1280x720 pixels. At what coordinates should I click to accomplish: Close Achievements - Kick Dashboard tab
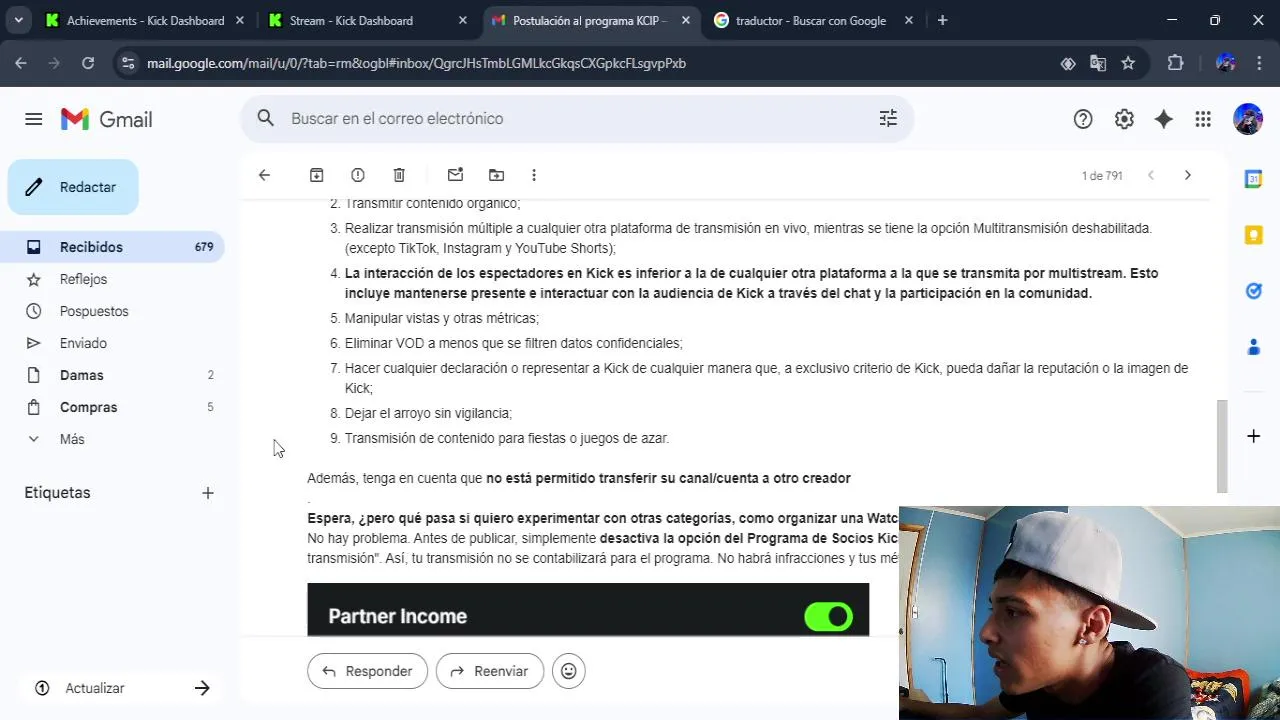[238, 20]
